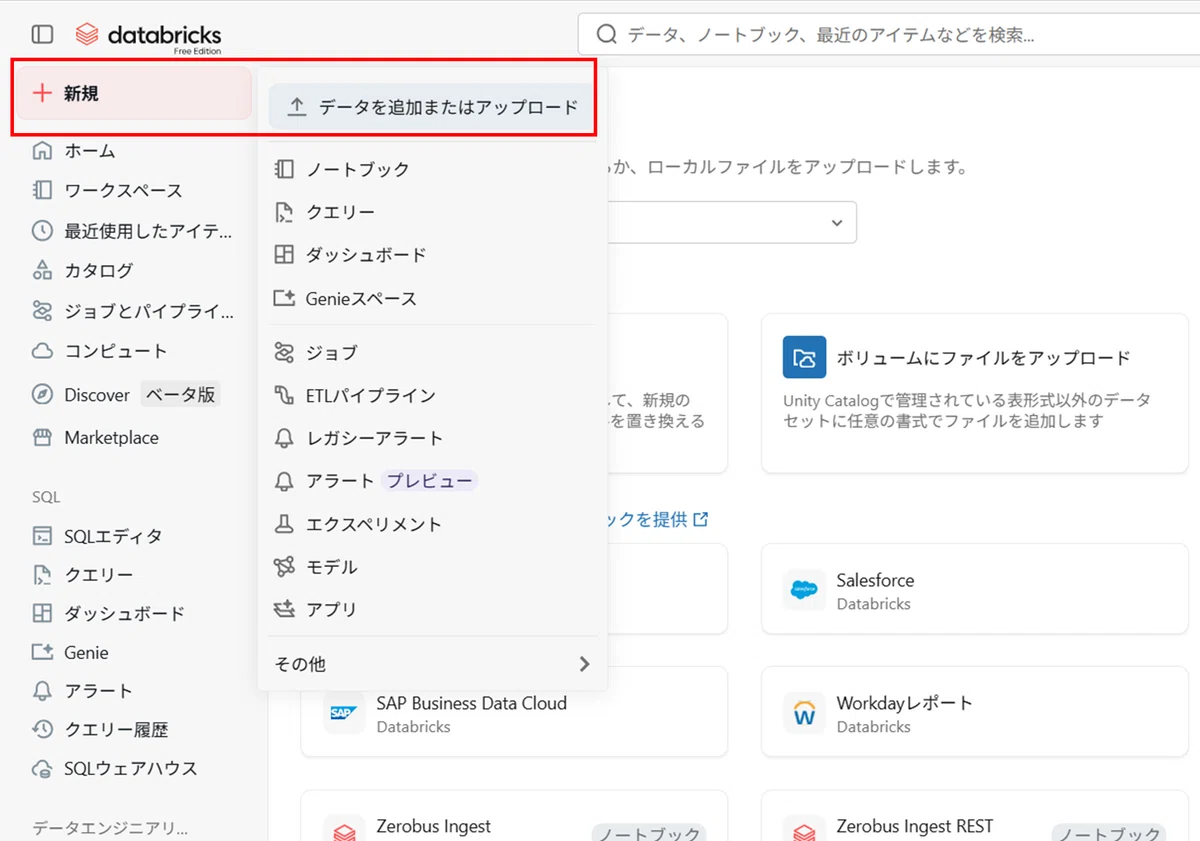The height and width of the screenshot is (841, 1200).
Task: Click the Marketplace storefront icon
Action: (x=42, y=437)
